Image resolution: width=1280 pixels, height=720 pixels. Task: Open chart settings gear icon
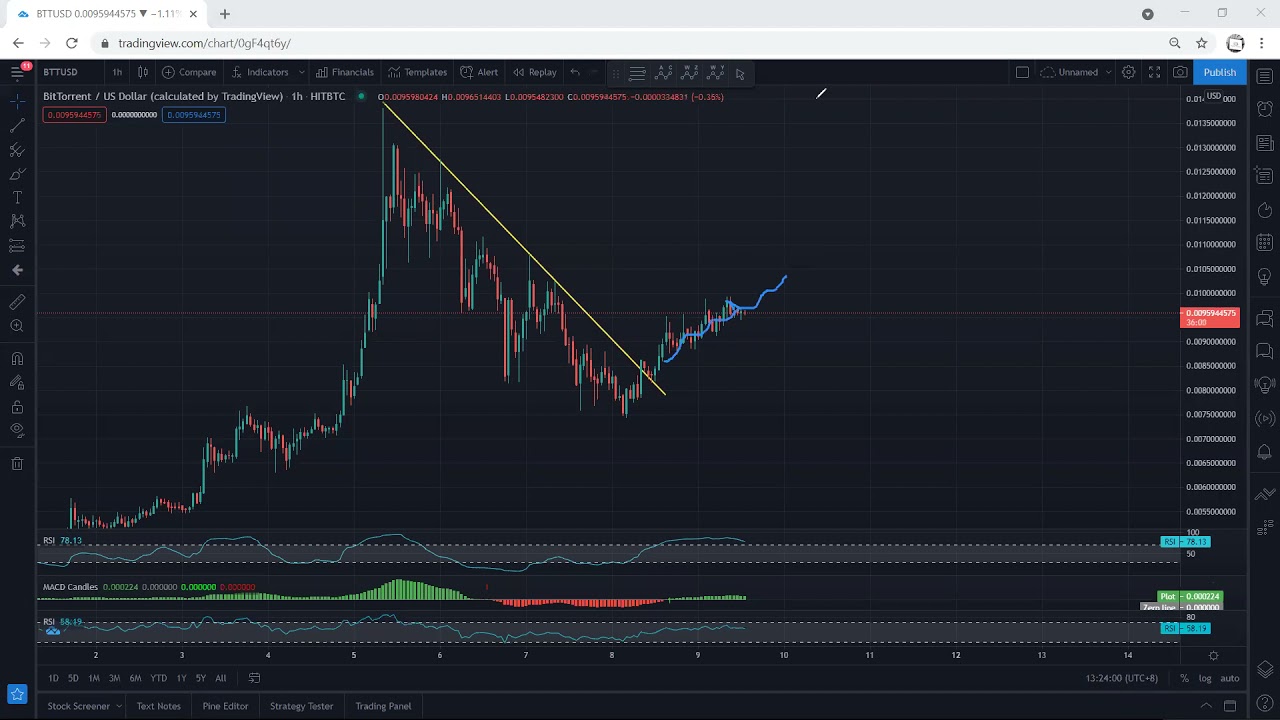1128,72
